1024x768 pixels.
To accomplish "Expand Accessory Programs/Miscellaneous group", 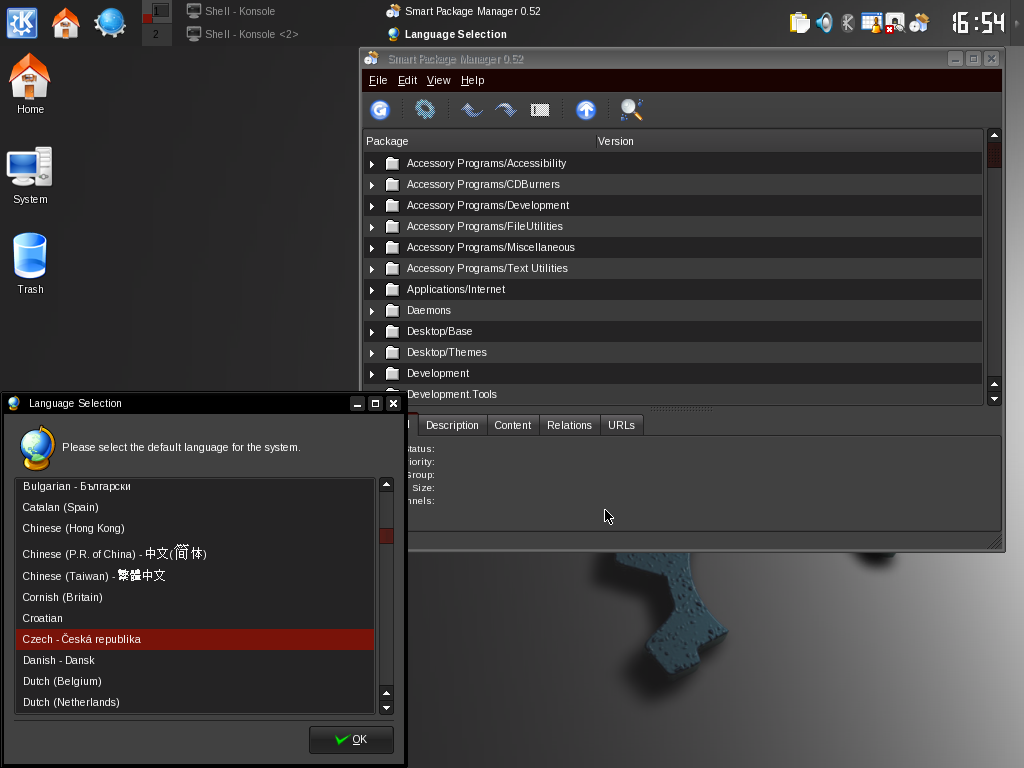I will coord(372,248).
